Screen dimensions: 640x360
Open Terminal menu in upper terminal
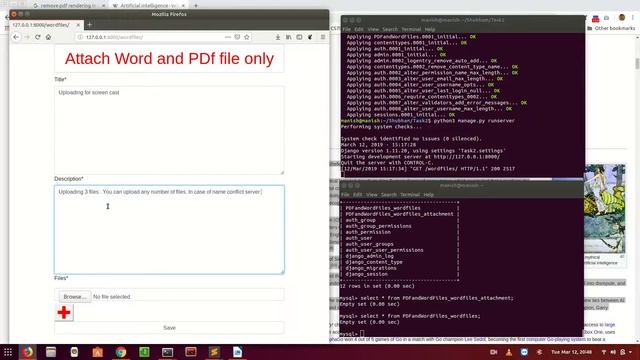(x=411, y=29)
